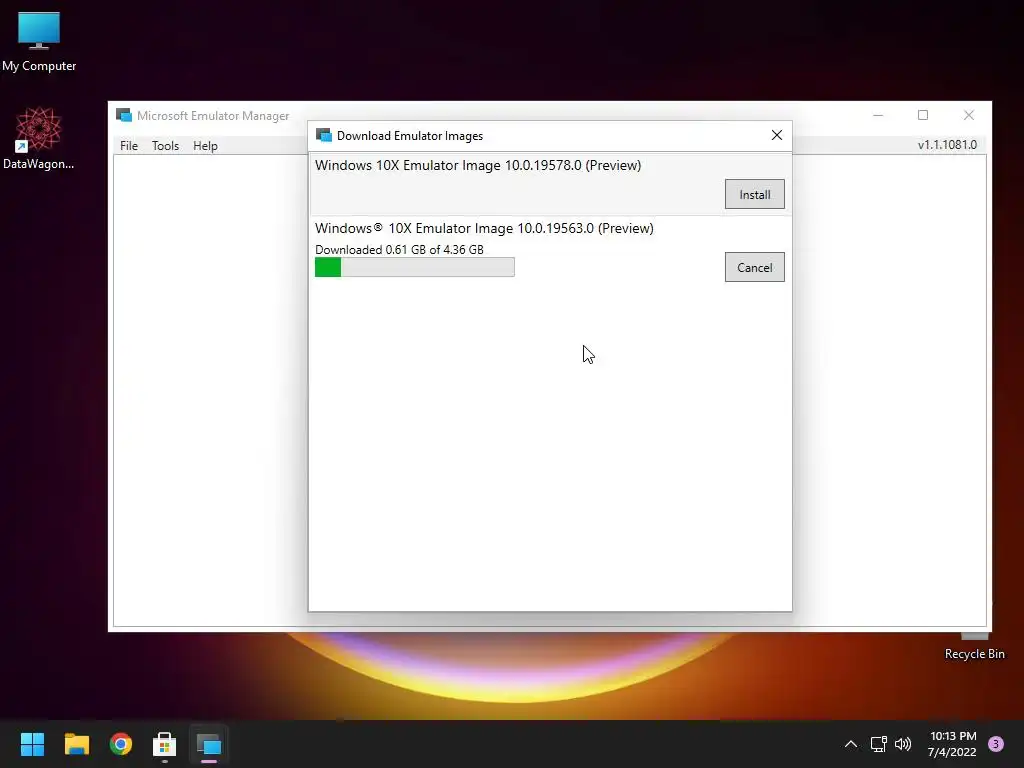The image size is (1024, 768).
Task: Select Emulator Manager taskbar icon
Action: pyautogui.click(x=209, y=744)
